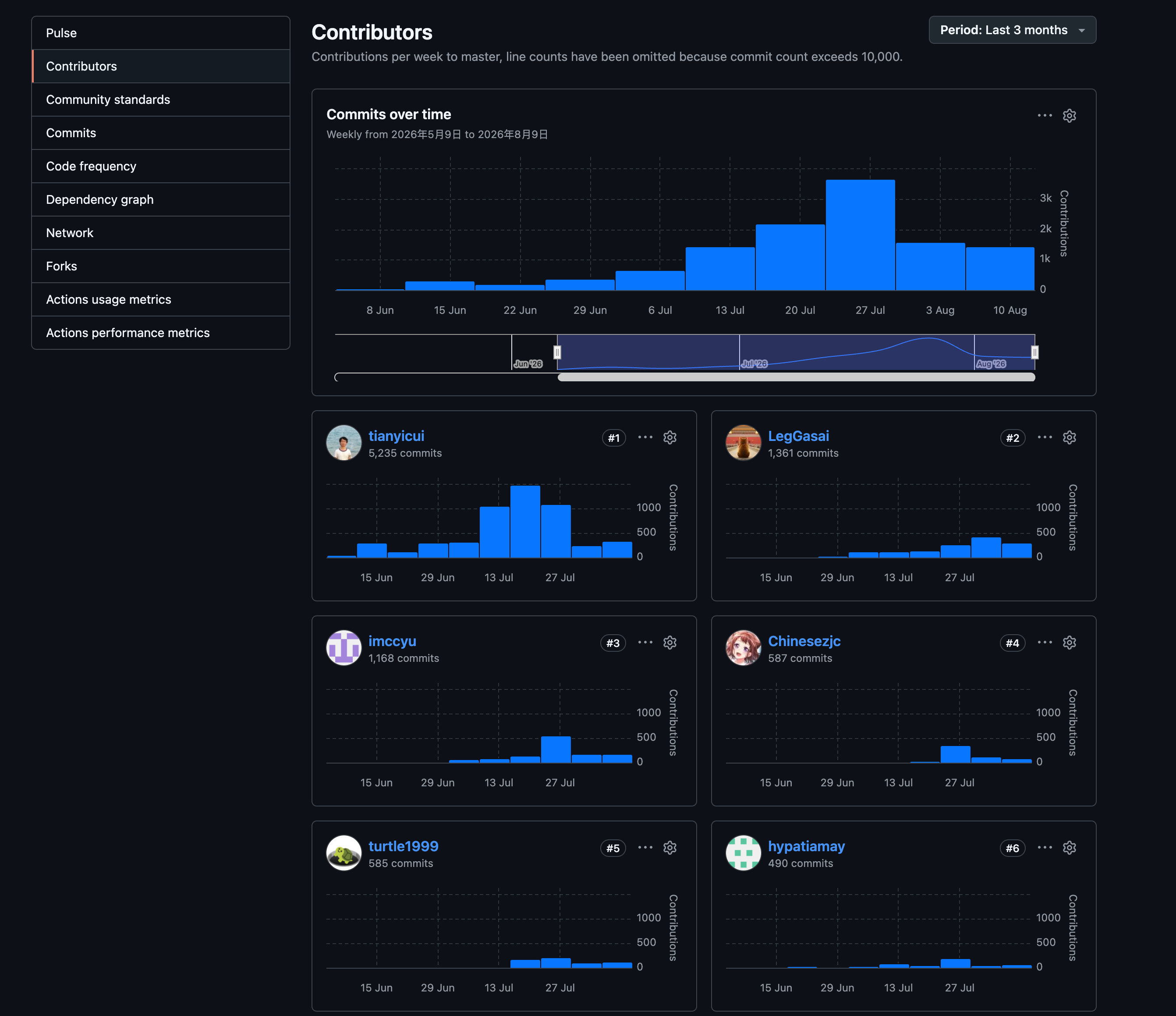1176x1016 pixels.
Task: Click the timeline navigator horizontal scrollbar
Action: click(x=796, y=377)
